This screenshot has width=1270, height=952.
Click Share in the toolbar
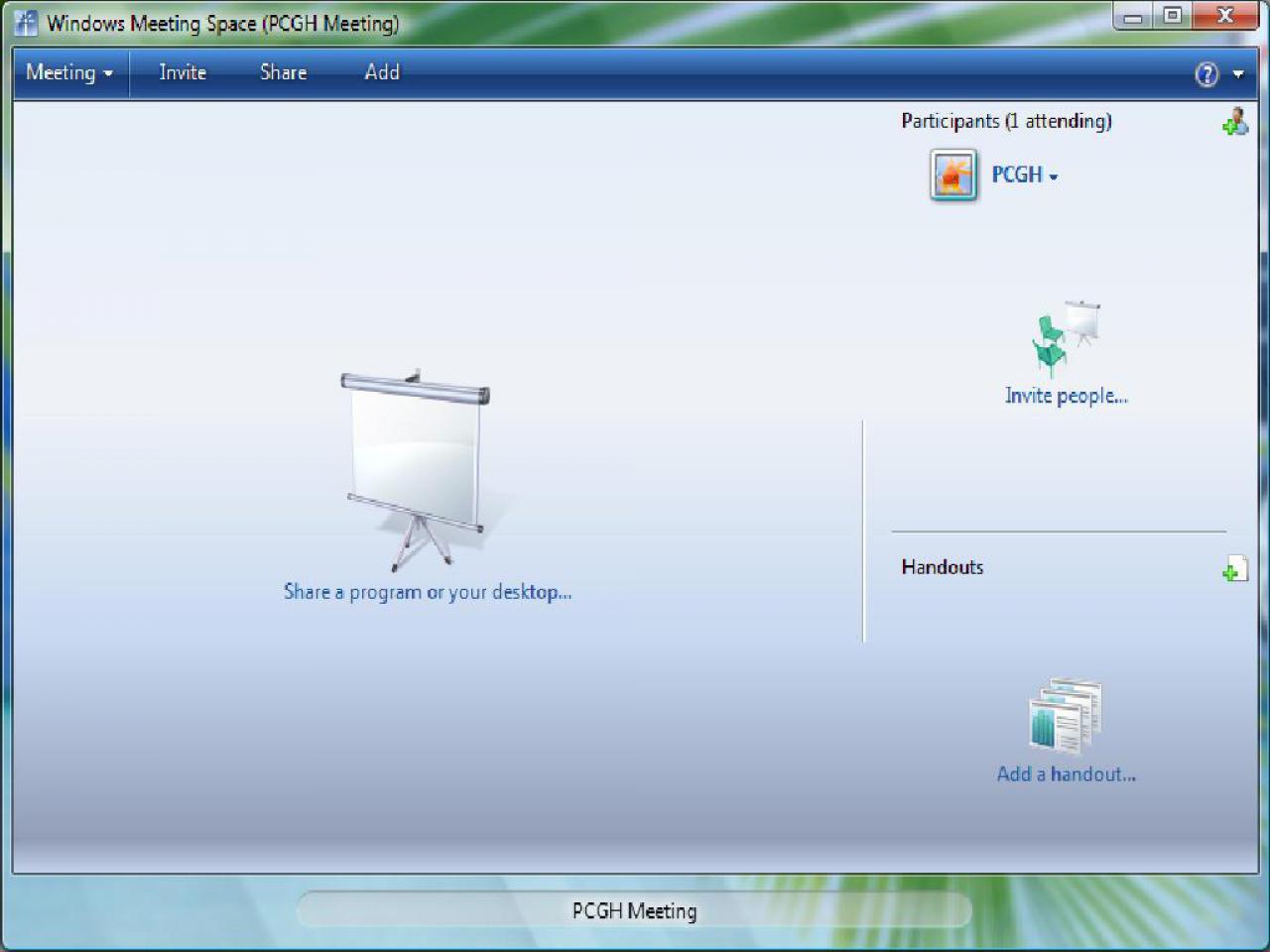(283, 72)
